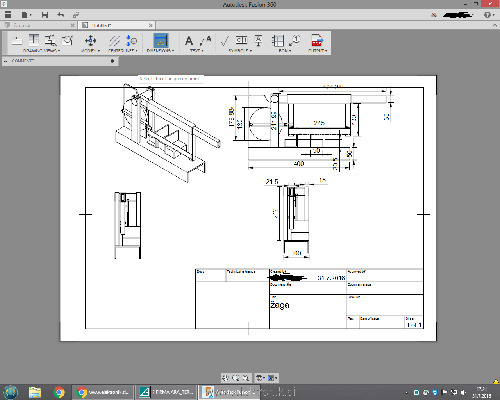Select the "400" dimension text
This screenshot has height=400, width=500.
[299, 163]
